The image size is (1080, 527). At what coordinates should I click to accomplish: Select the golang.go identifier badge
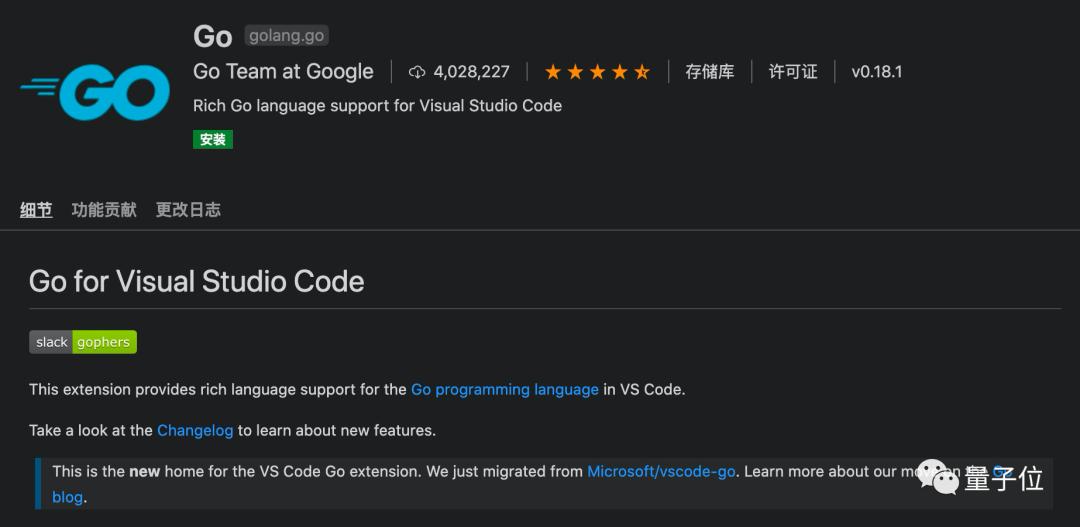click(286, 36)
